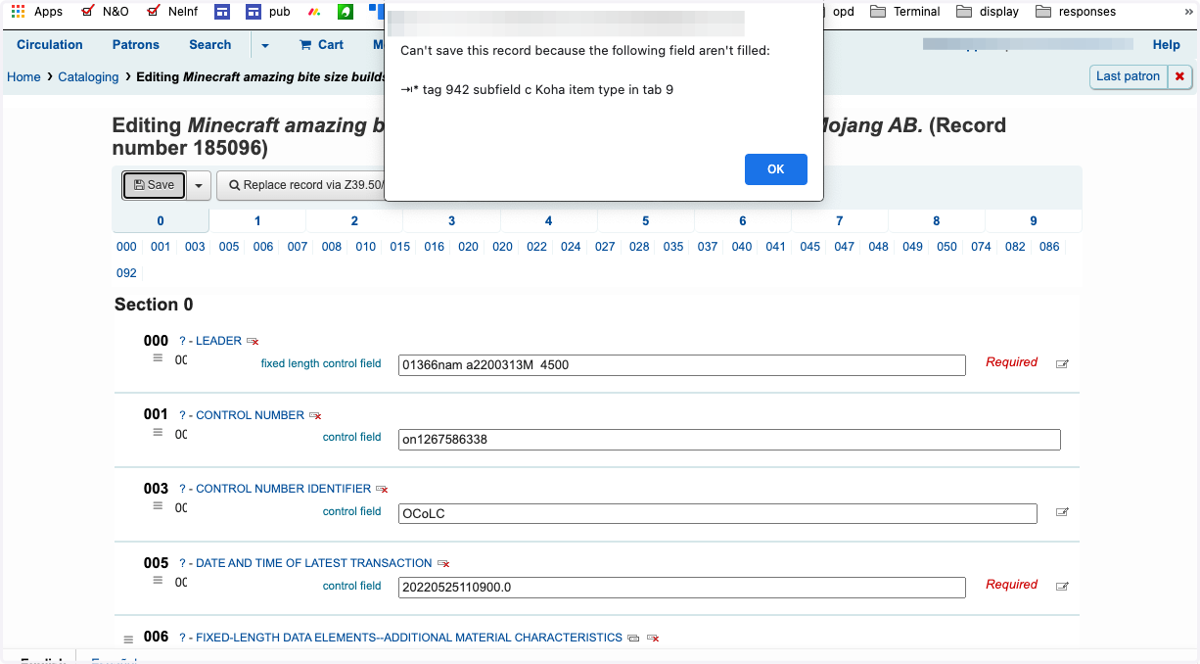This screenshot has height=664, width=1200.
Task: Open the Search menu dropdown caret
Action: point(265,45)
